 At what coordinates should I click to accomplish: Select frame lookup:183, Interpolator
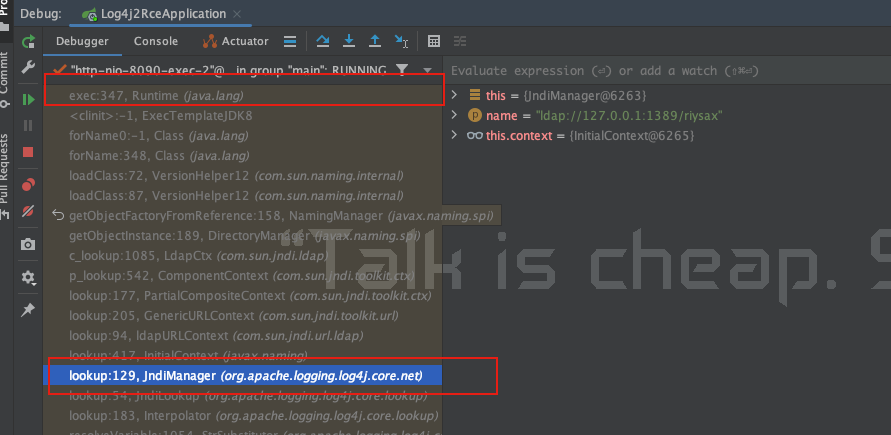(243, 416)
